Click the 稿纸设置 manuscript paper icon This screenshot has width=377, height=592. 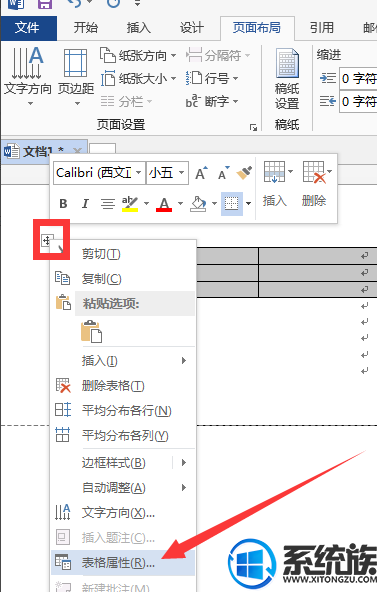tap(287, 79)
